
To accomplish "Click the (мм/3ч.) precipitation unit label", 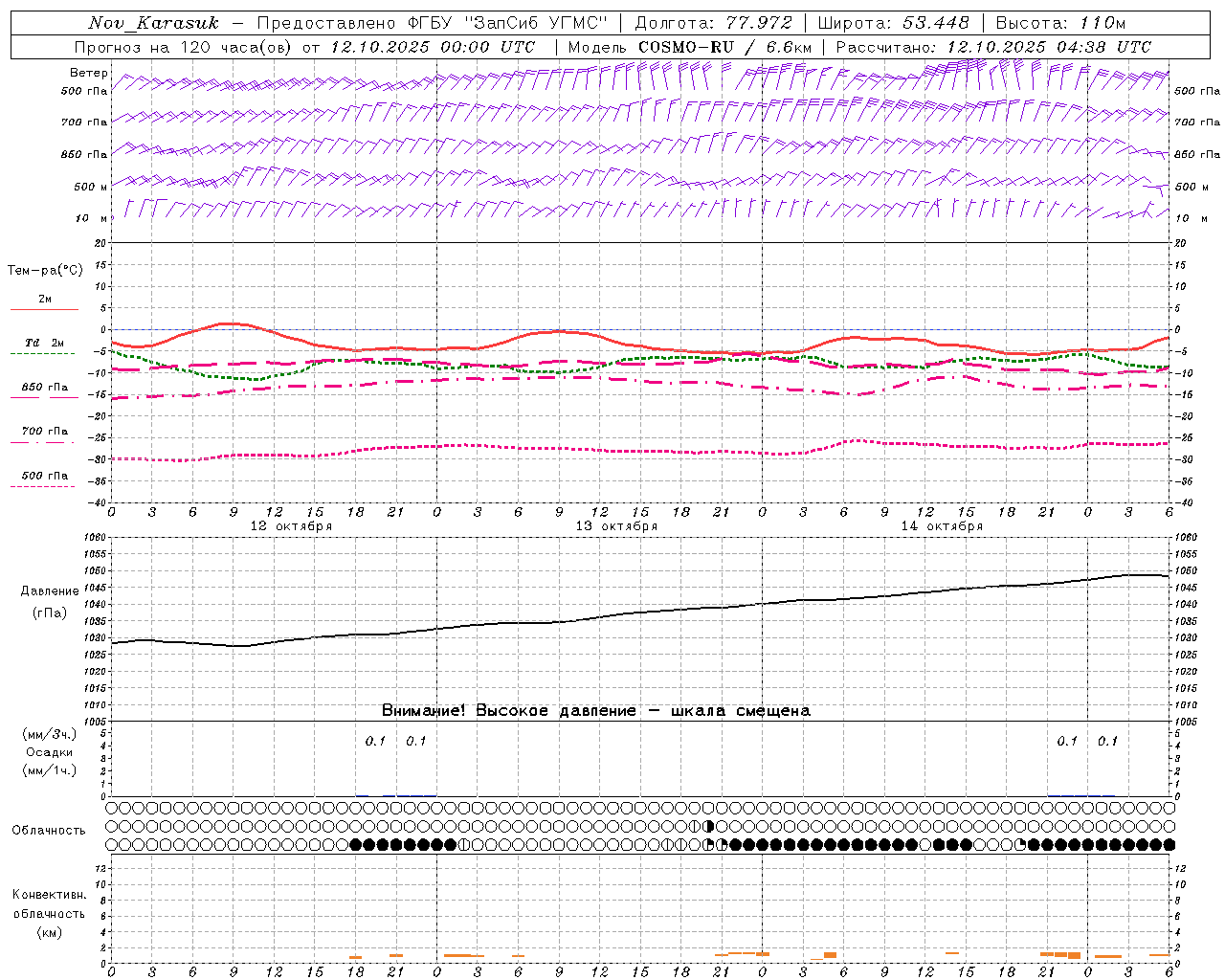I will pyautogui.click(x=50, y=734).
